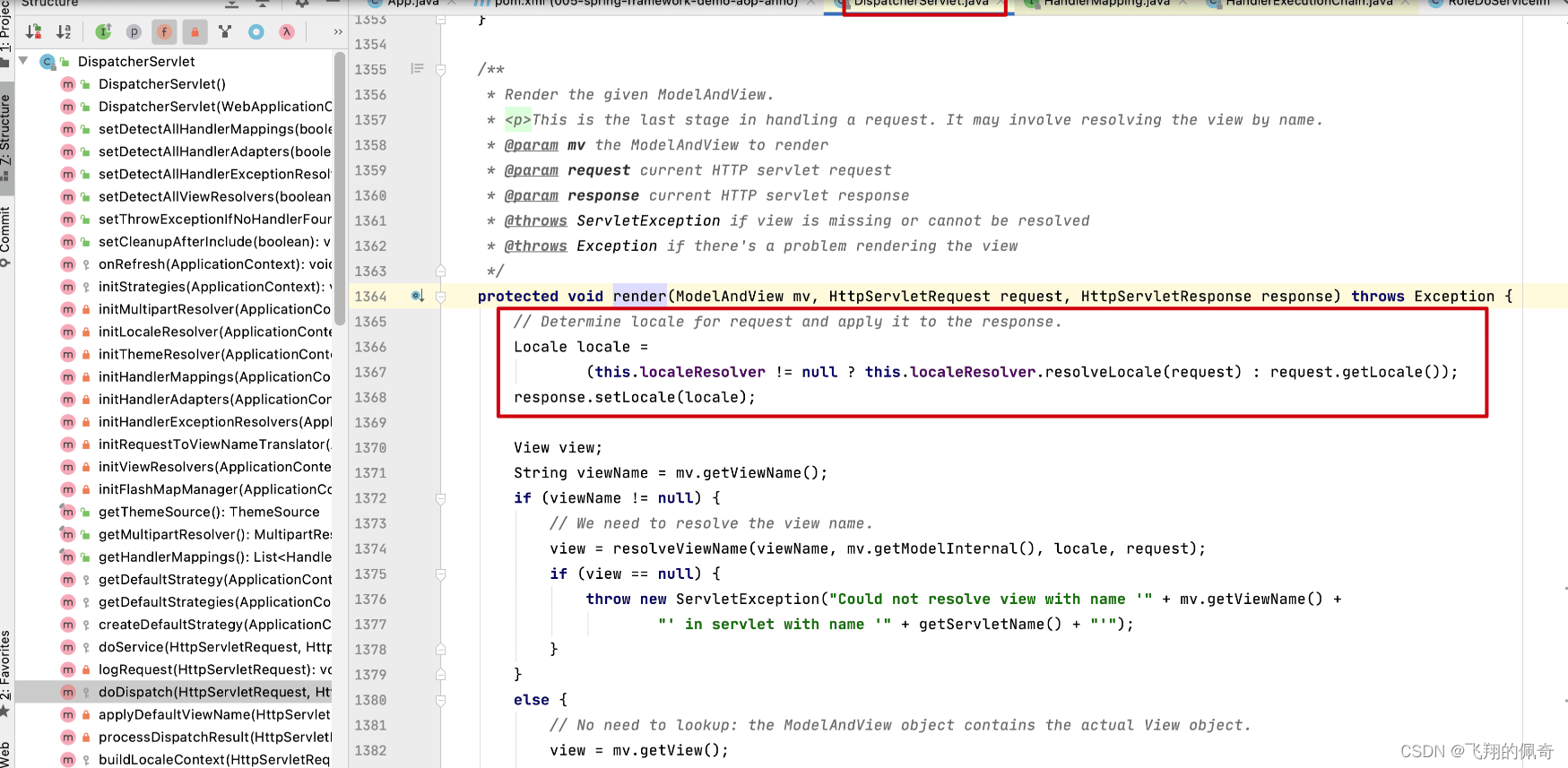Fold the else block at line 1380

(x=440, y=700)
